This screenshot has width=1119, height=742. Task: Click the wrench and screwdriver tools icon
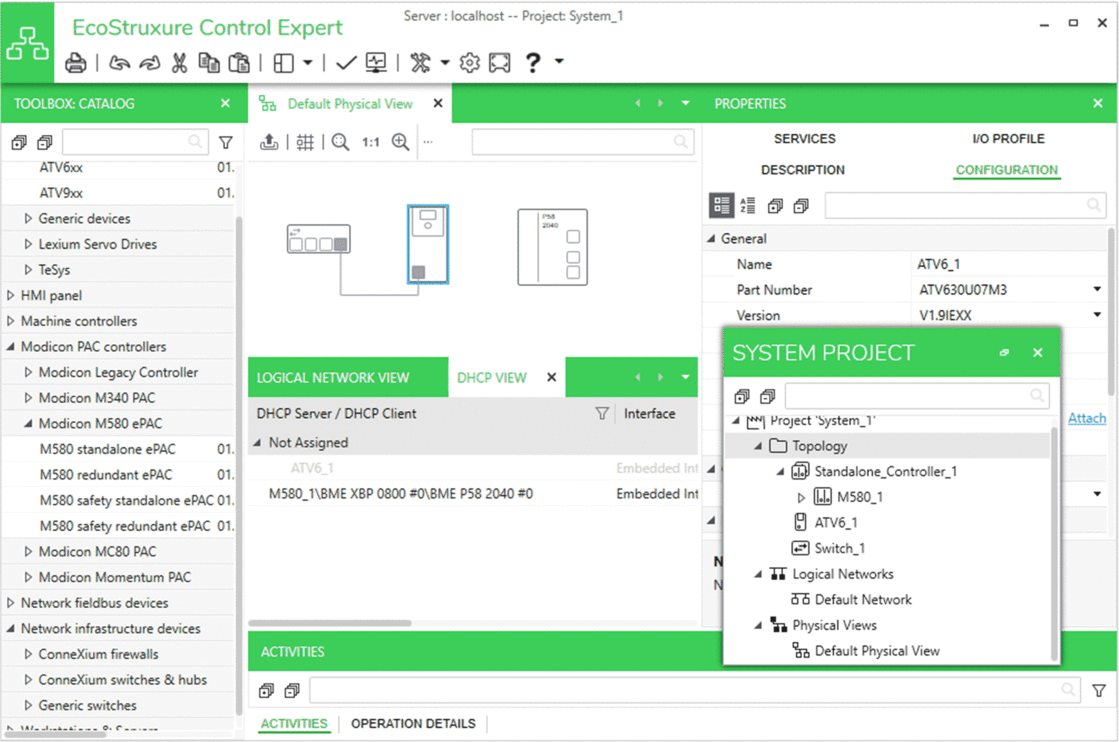click(420, 63)
